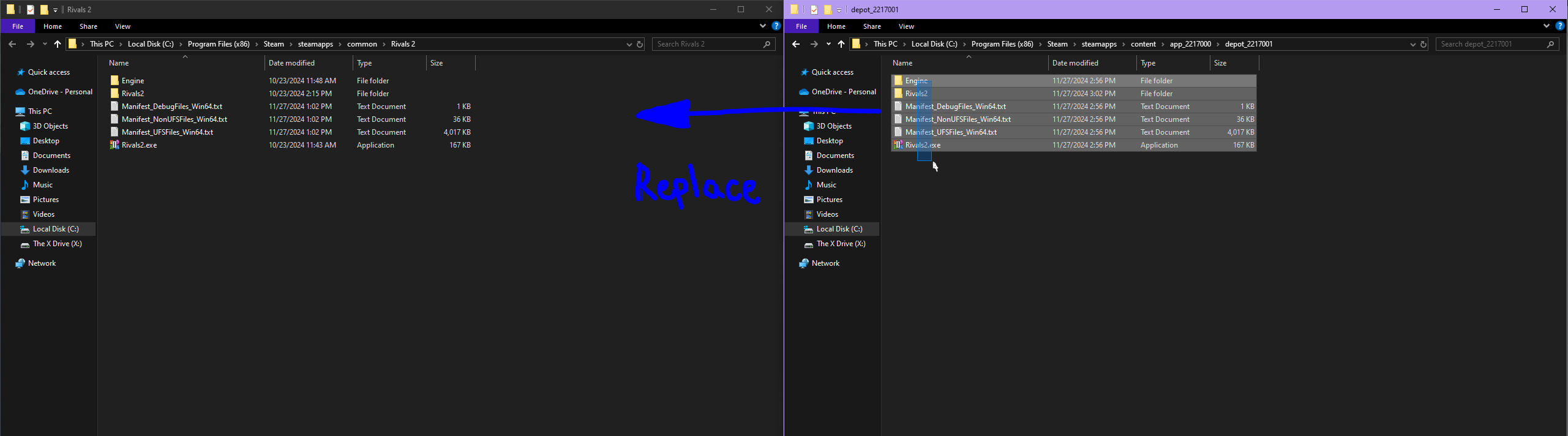1568x436 pixels.
Task: Click Properties icon in Rivals 2 title bar
Action: pyautogui.click(x=31, y=10)
